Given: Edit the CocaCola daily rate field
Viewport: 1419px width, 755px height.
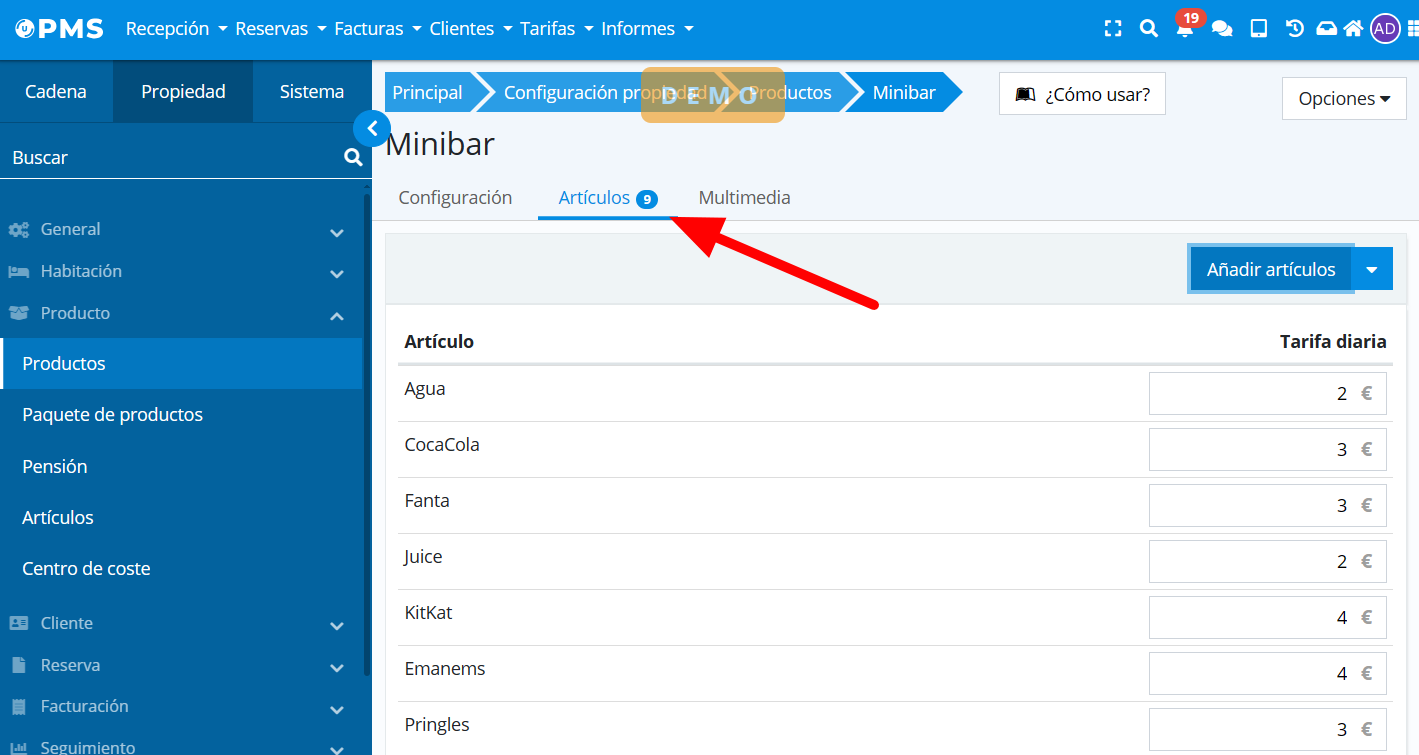Looking at the screenshot, I should point(1267,450).
